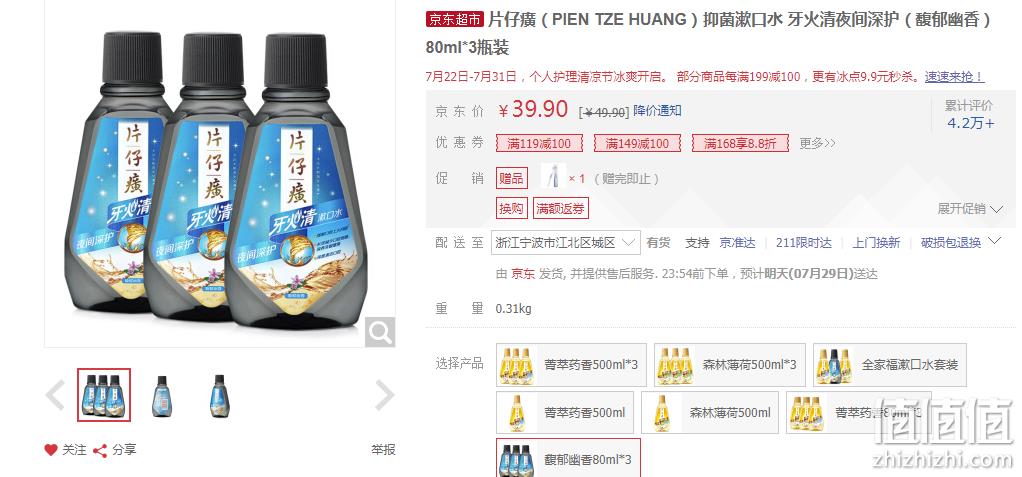Show more coupons via 更多>>
This screenshot has height=477, width=1022.
tap(817, 143)
